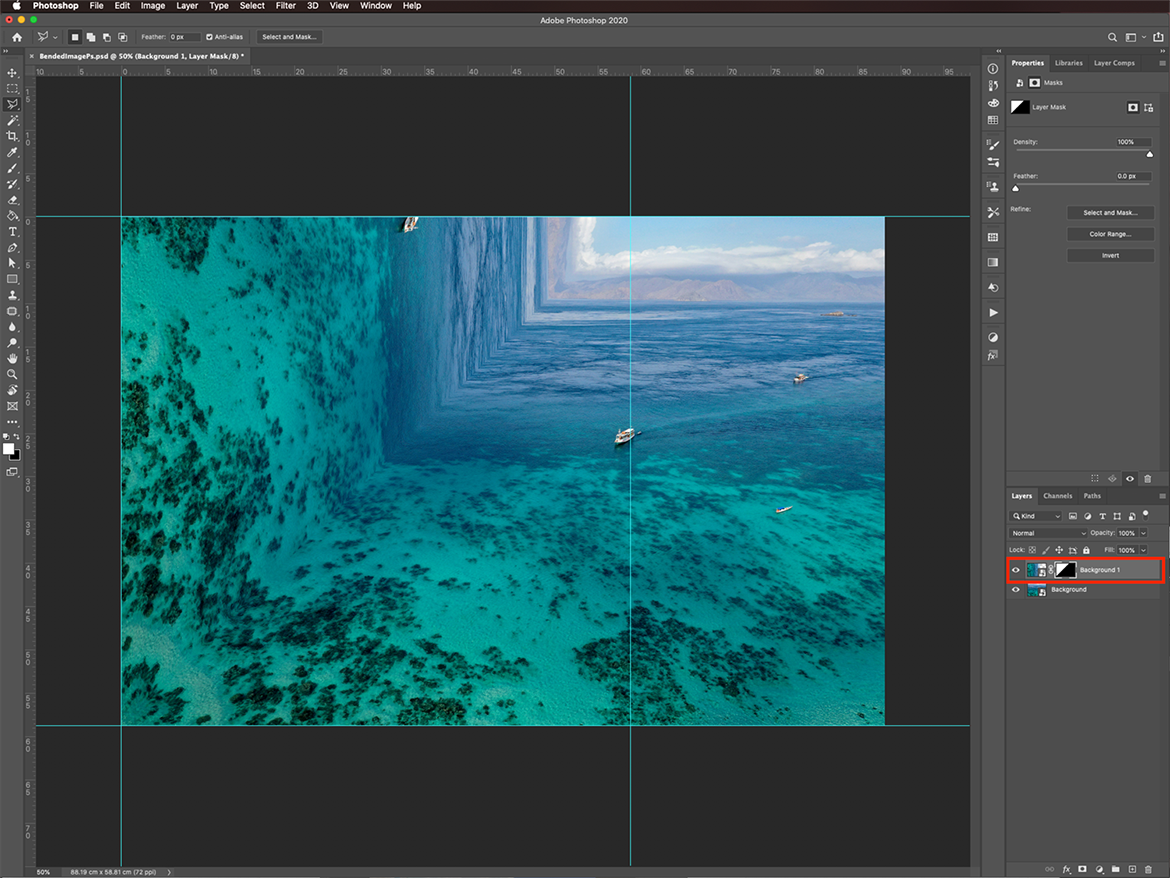Switch to the Channels tab

coord(1057,496)
